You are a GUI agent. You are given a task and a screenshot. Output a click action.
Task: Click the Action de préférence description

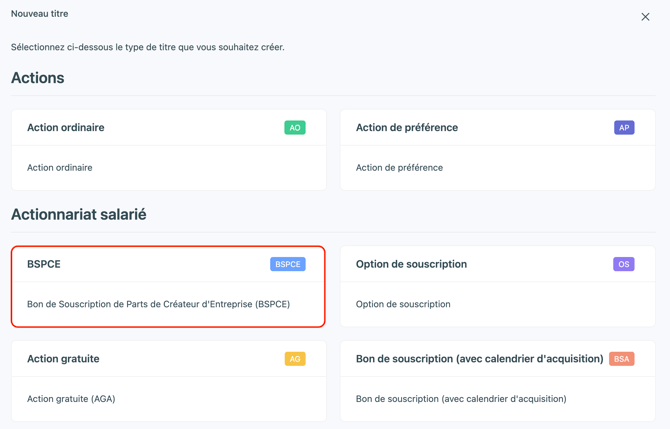click(399, 167)
